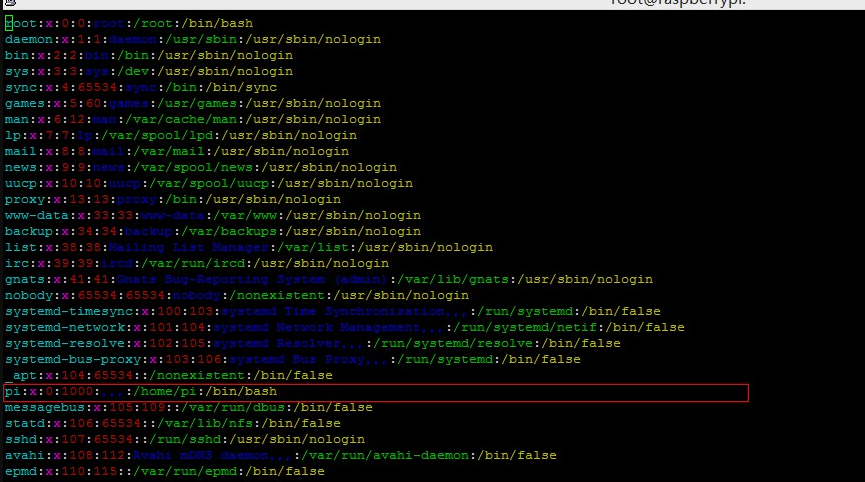865x482 pixels.
Task: Select the proxy:x:13:13 entry line
Action: pyautogui.click(x=173, y=200)
